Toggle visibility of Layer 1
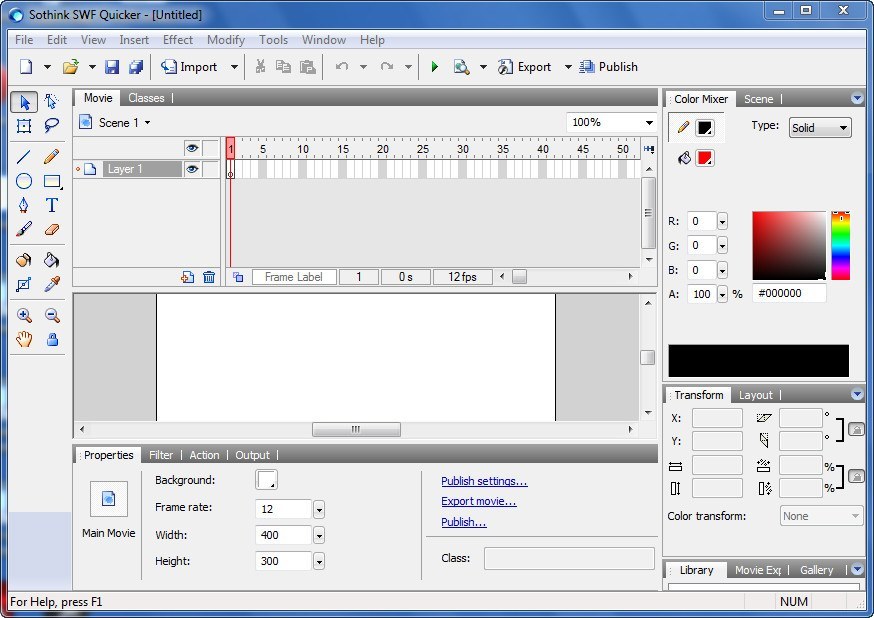Image resolution: width=874 pixels, height=618 pixels. pos(192,169)
